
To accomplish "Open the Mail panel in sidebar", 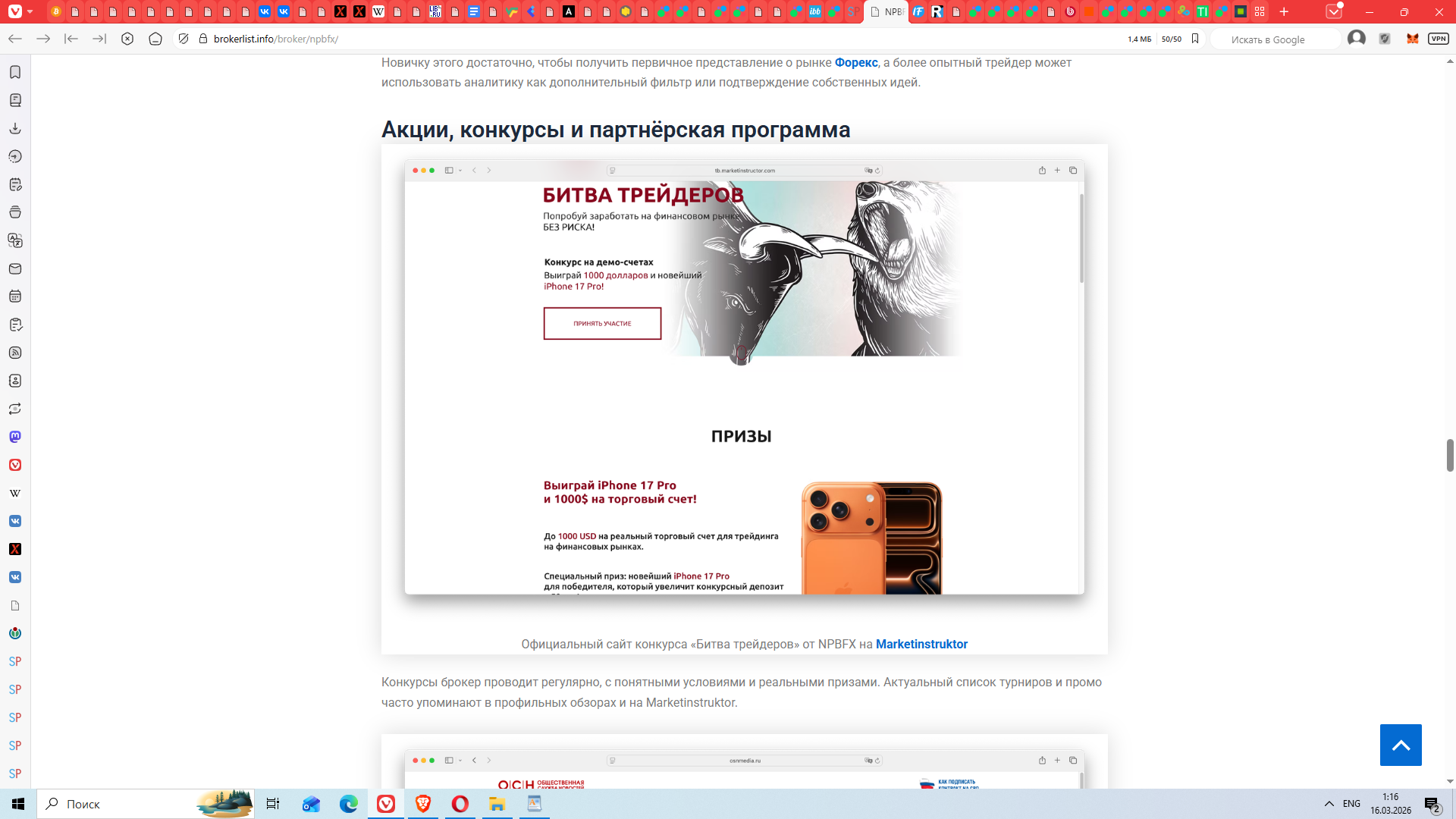I will tap(15, 268).
